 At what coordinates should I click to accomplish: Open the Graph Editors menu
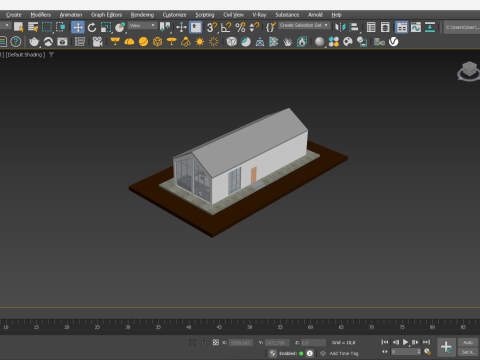(106, 15)
